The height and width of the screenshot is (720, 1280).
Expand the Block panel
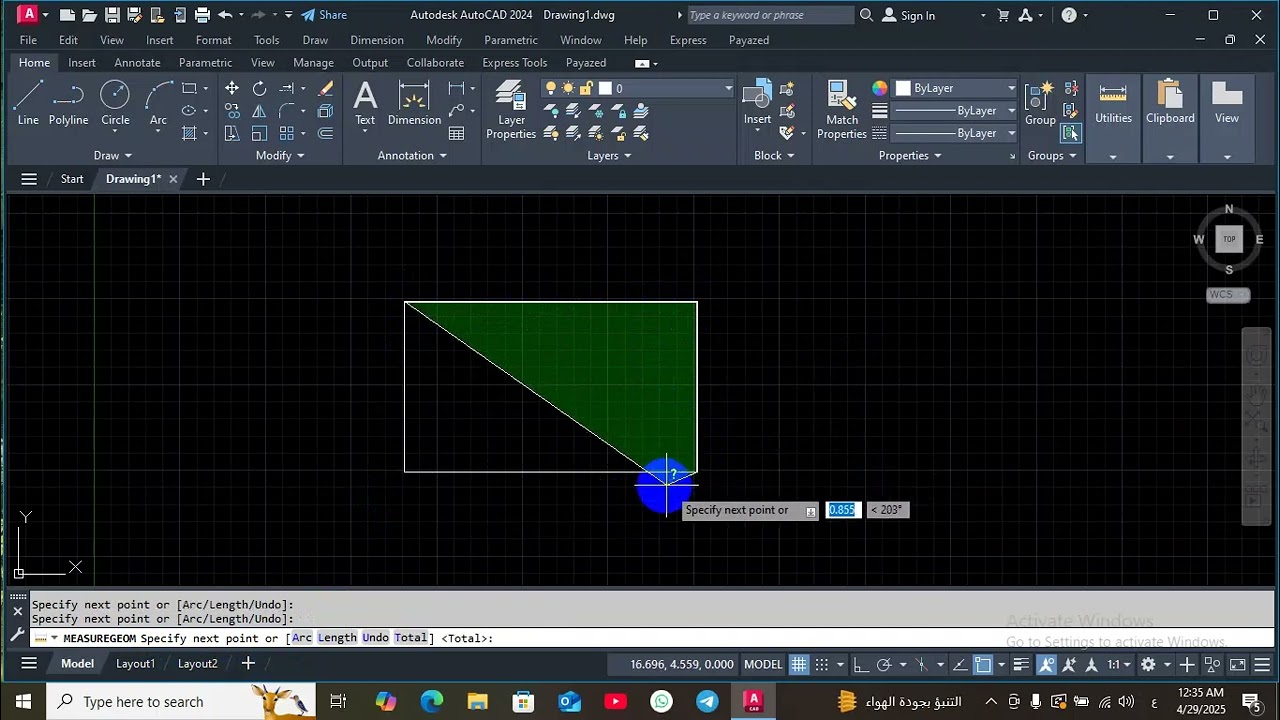click(x=774, y=155)
